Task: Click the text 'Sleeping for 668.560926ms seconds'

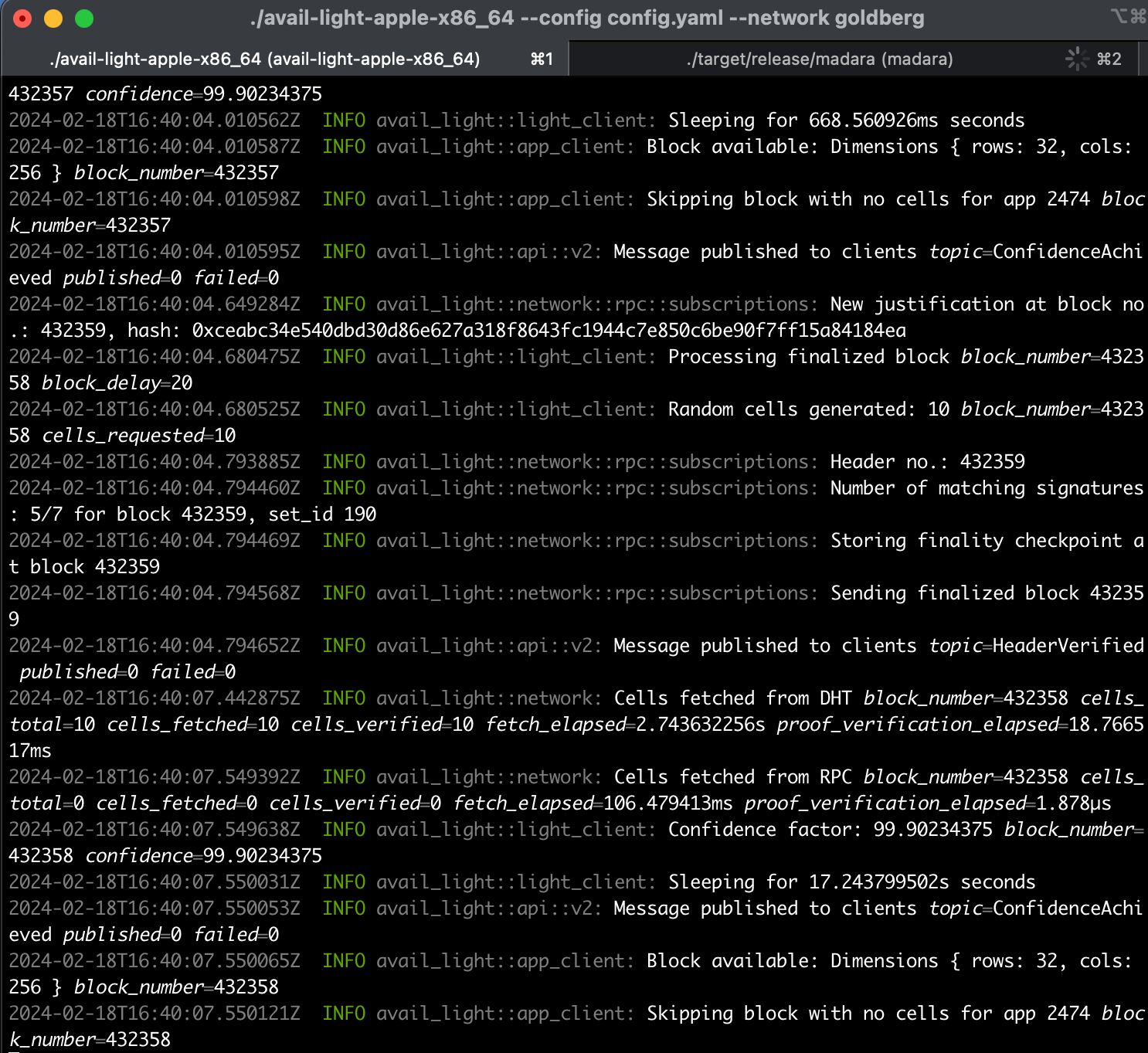Action: pyautogui.click(x=846, y=121)
